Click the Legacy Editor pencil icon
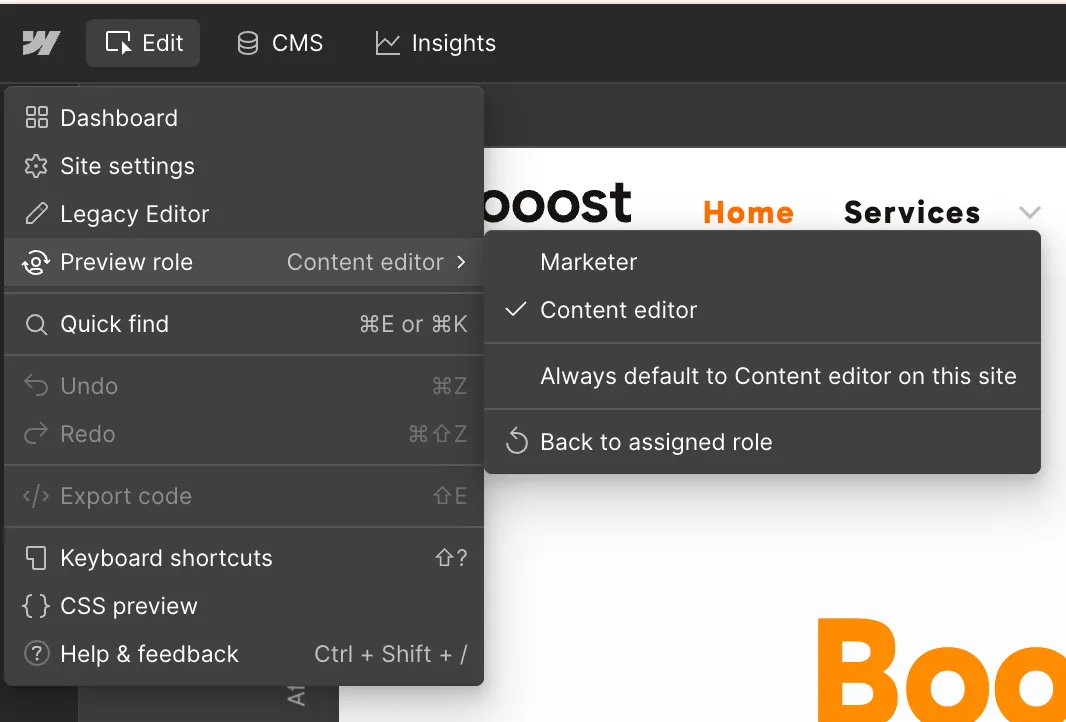Image resolution: width=1066 pixels, height=722 pixels. tap(36, 214)
